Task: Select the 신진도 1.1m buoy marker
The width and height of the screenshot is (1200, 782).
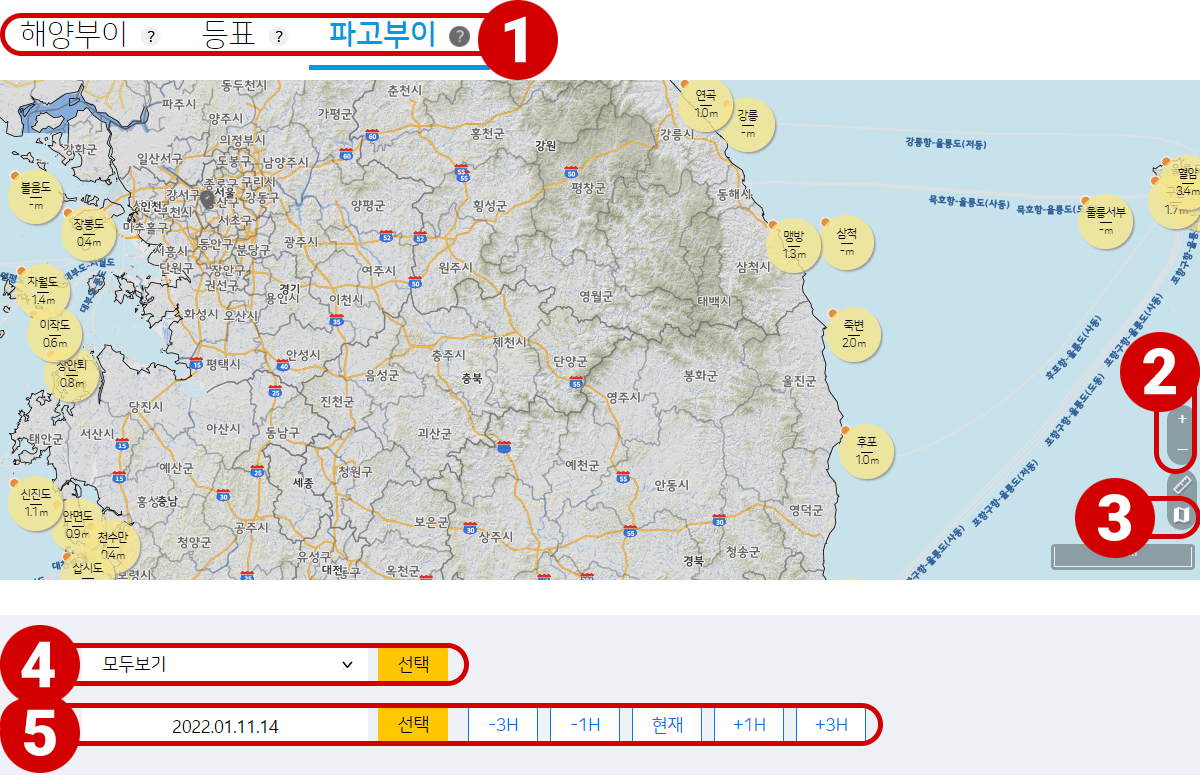Action: (36, 502)
